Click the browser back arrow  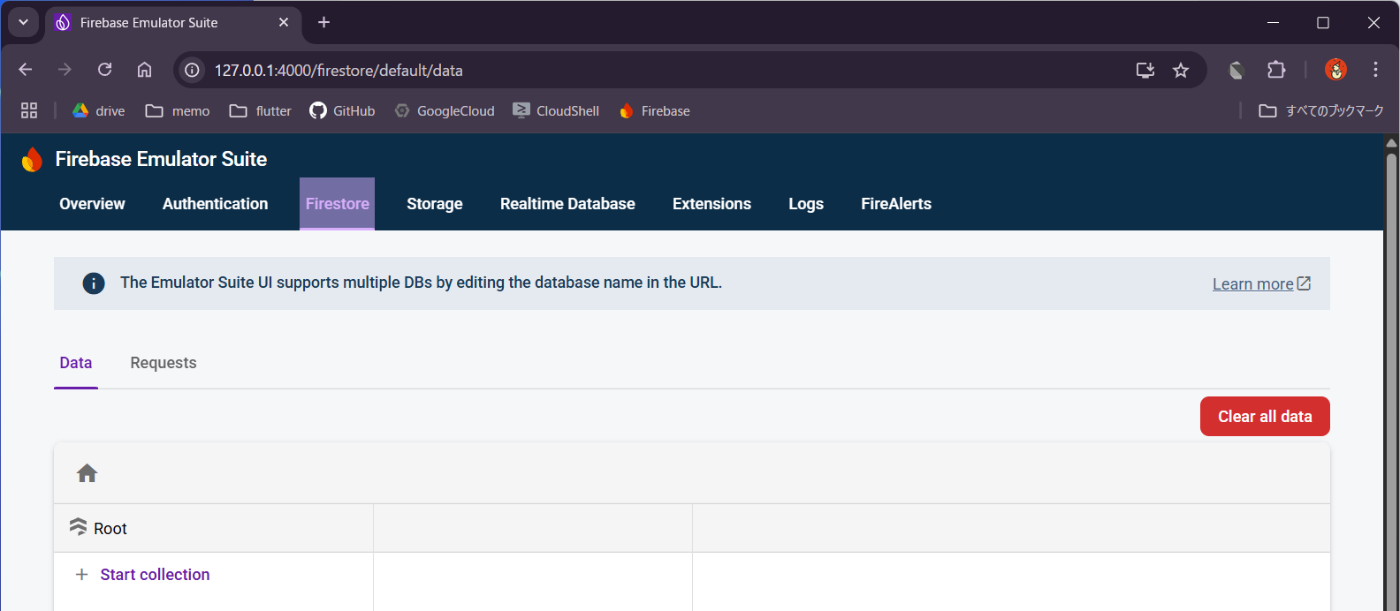(26, 70)
